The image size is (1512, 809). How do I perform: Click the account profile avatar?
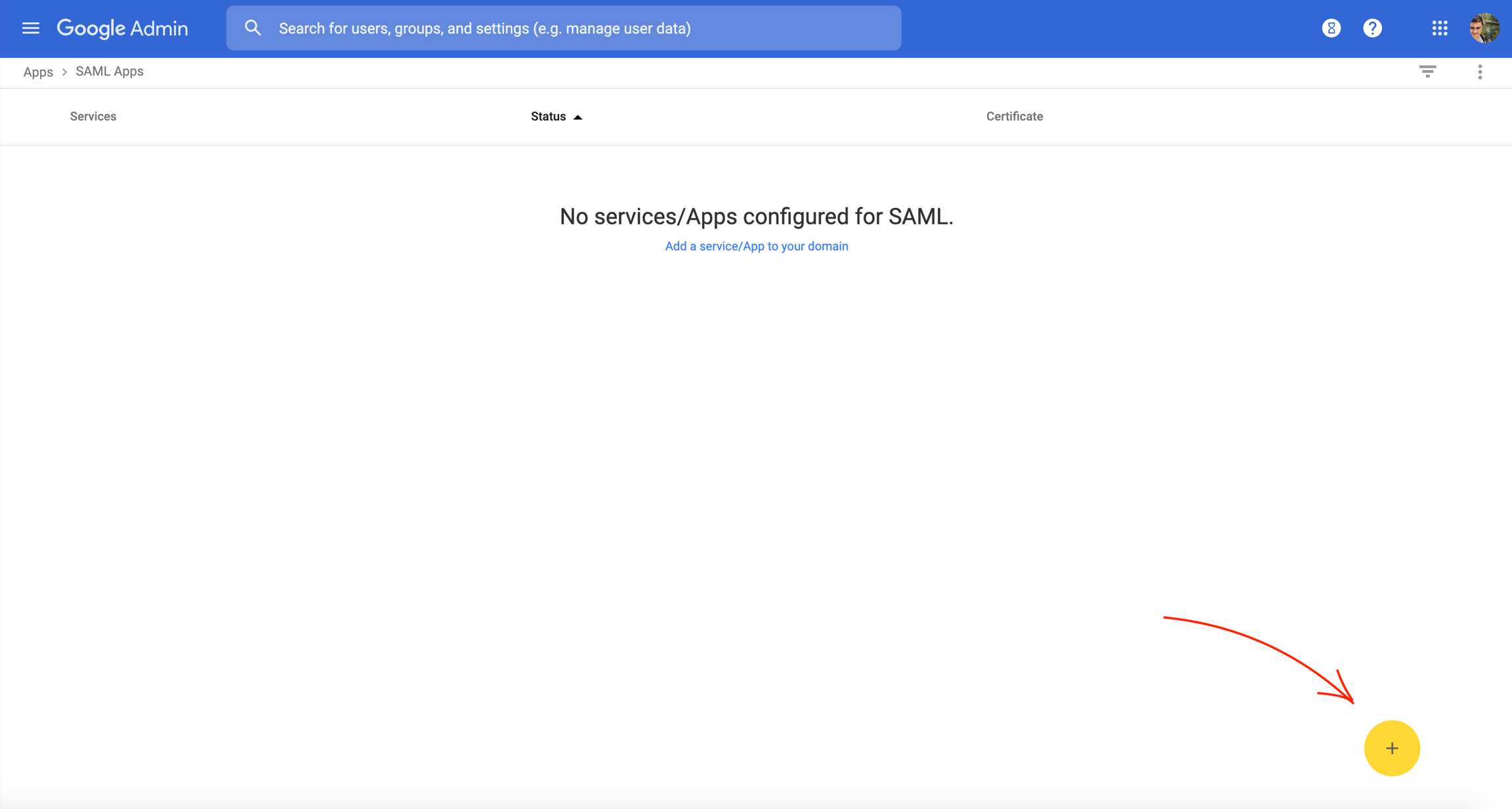point(1484,28)
